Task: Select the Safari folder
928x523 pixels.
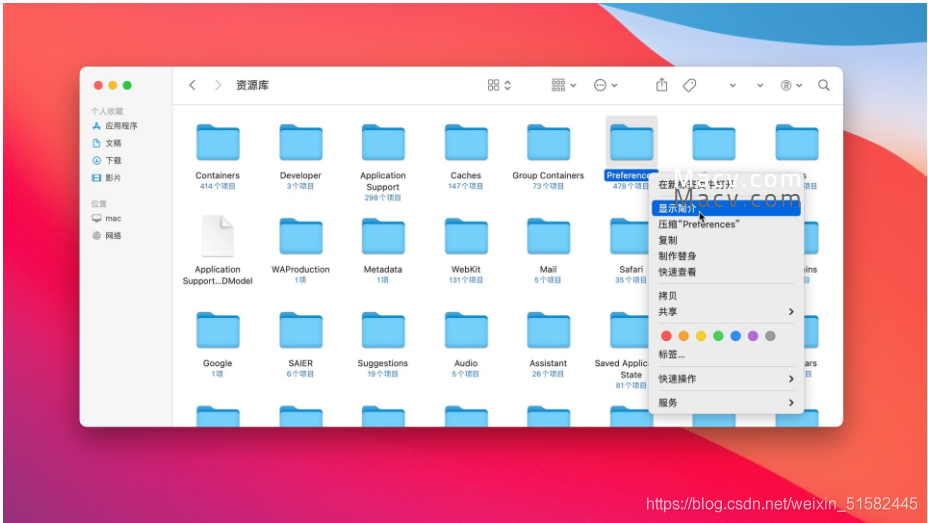Action: point(630,237)
